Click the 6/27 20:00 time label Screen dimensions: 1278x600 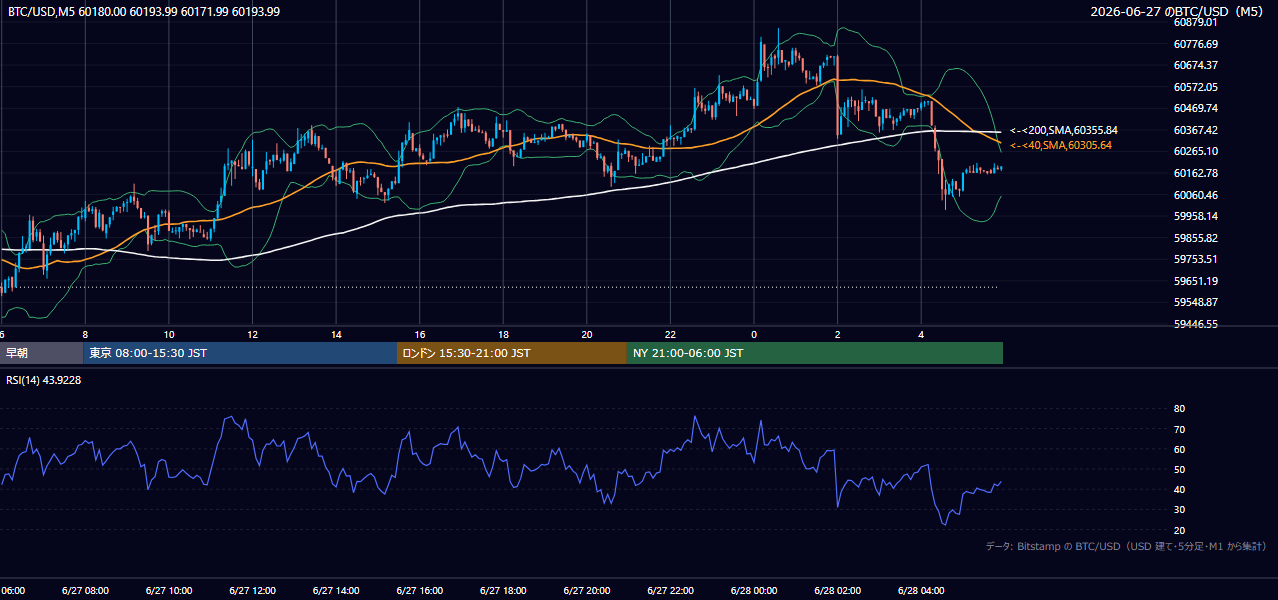pyautogui.click(x=587, y=591)
